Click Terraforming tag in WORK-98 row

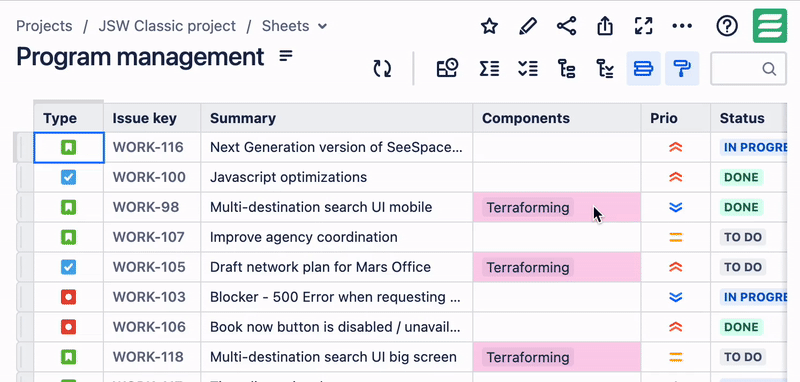528,208
